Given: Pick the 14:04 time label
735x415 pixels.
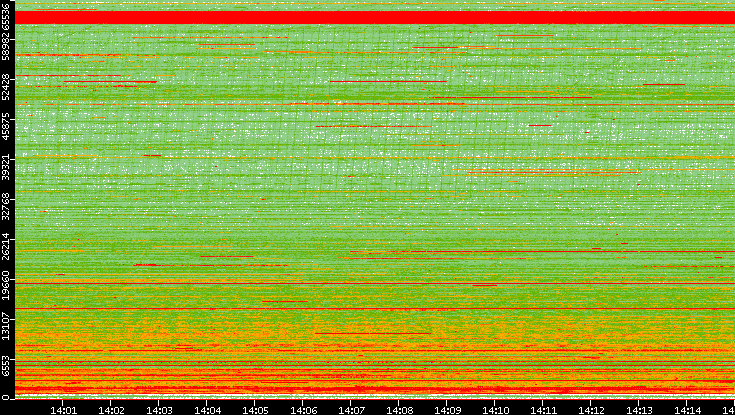Looking at the screenshot, I should click(x=207, y=410).
